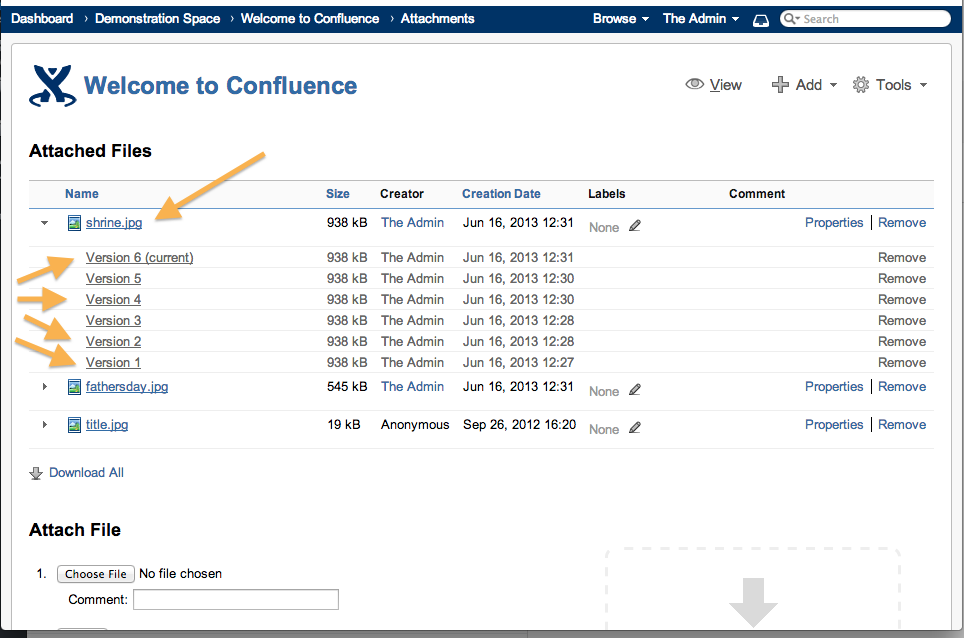
Task: Open the Add menu
Action: (805, 85)
